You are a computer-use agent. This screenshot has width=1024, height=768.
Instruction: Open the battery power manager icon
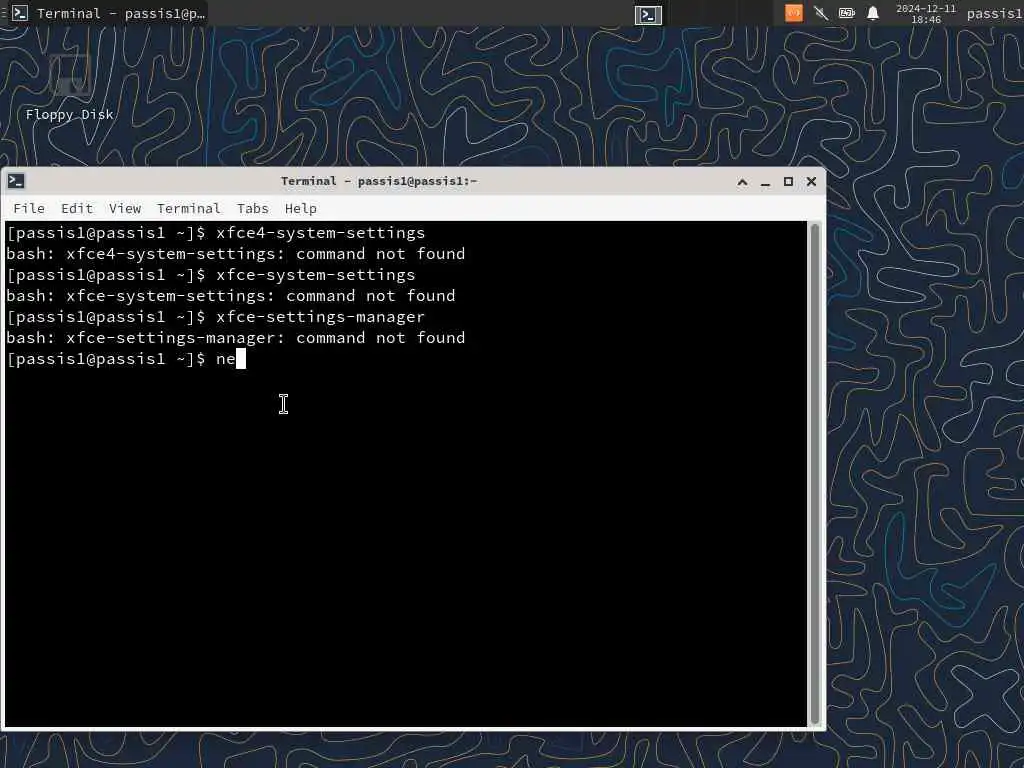click(847, 13)
